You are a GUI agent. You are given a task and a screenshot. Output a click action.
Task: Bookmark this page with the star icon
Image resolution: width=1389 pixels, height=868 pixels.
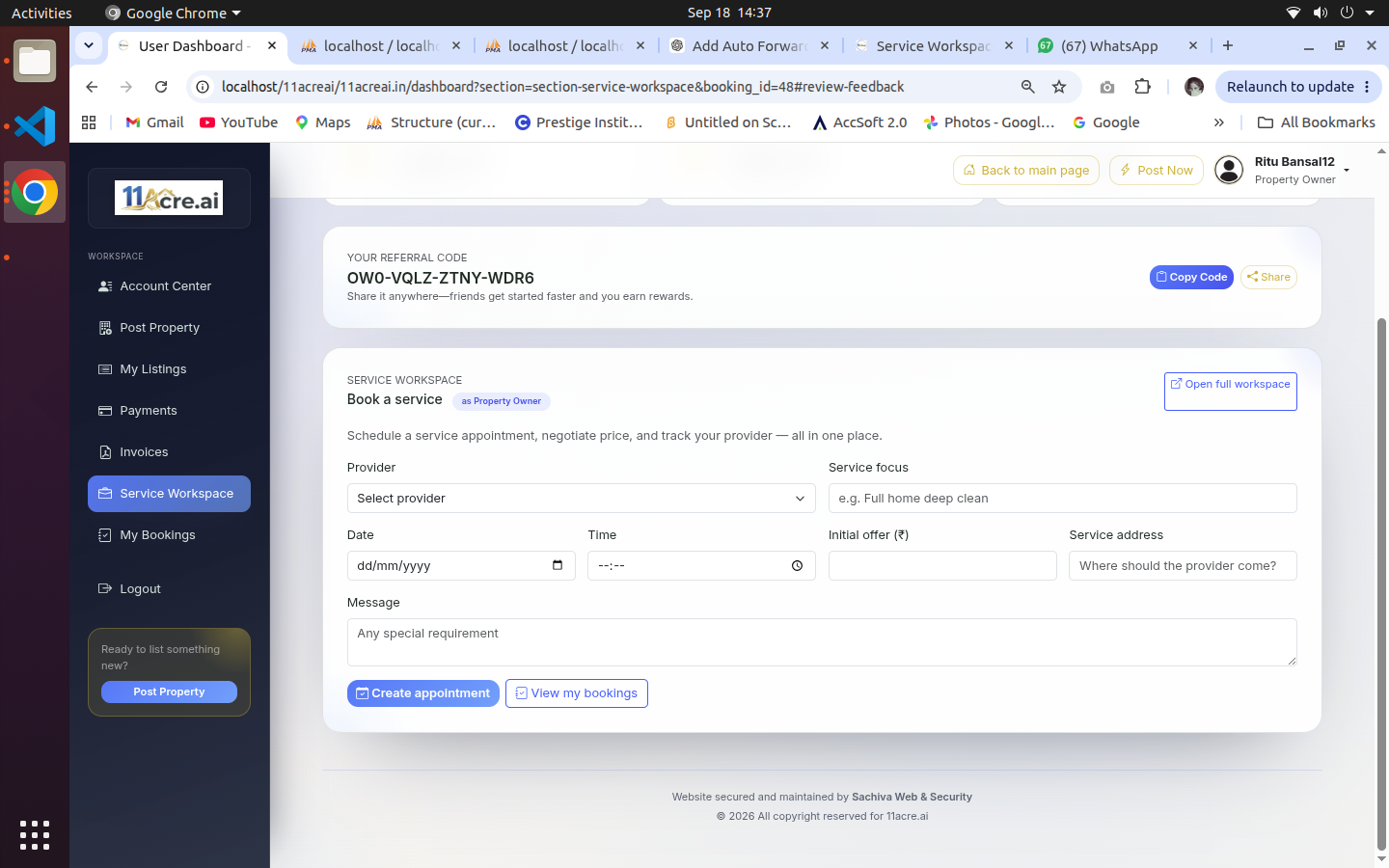(1059, 87)
